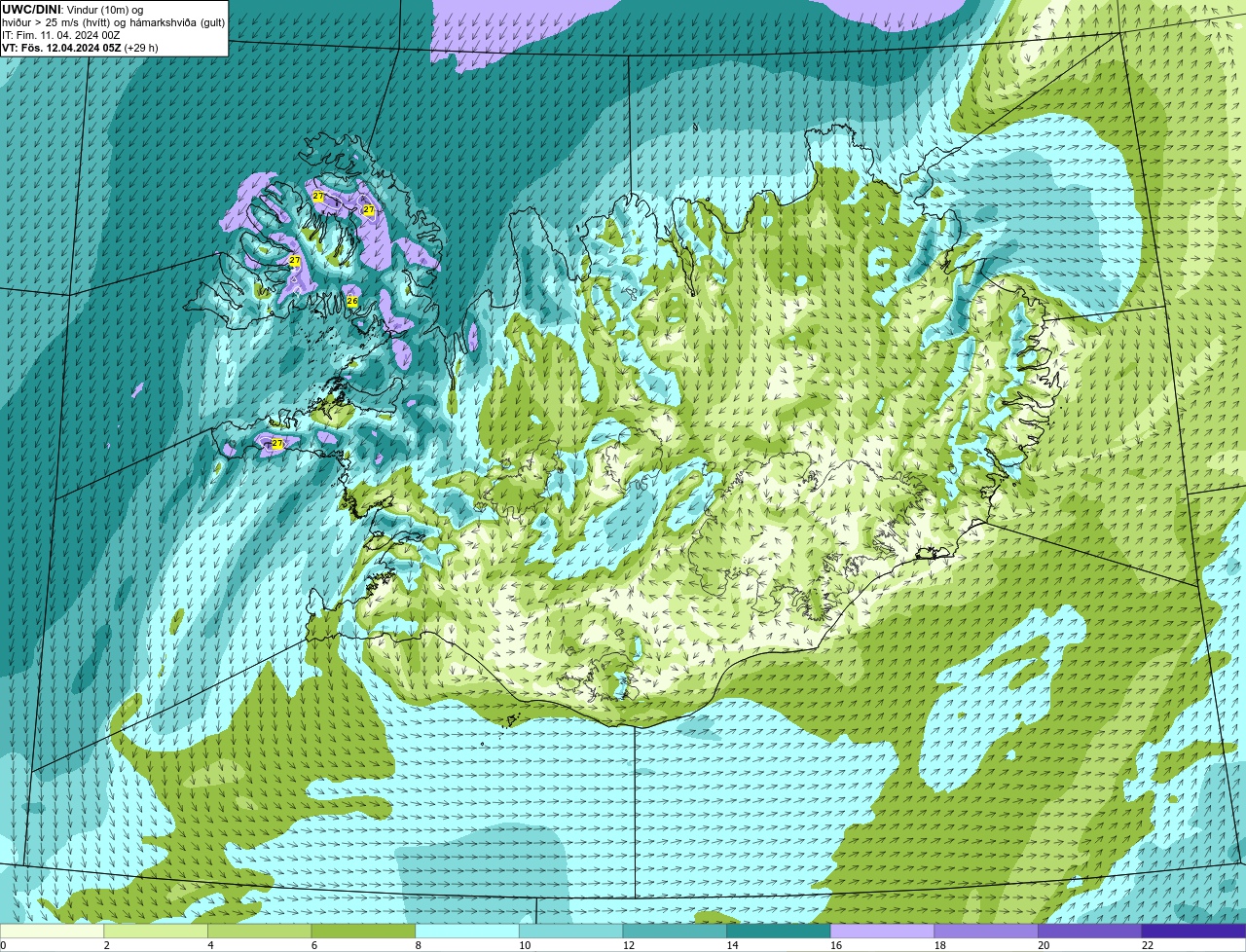Screen dimensions: 1246x952
Task: Click the color scale label "4"
Action: (x=209, y=945)
